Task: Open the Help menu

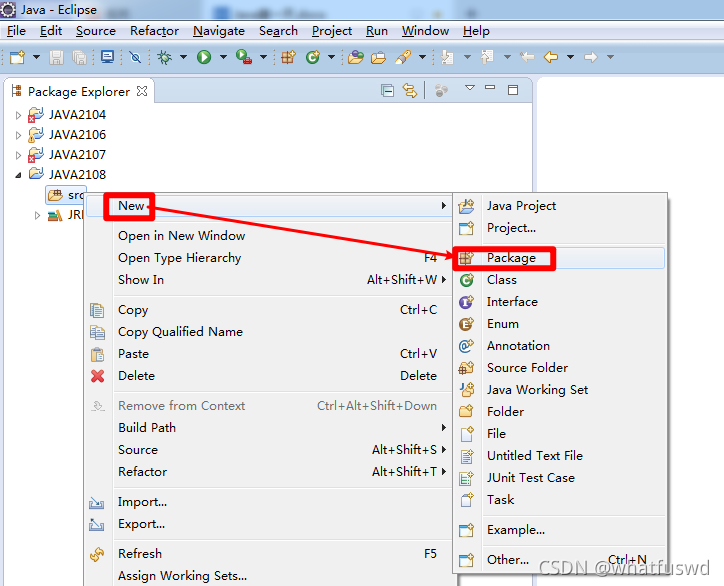Action: pyautogui.click(x=476, y=31)
